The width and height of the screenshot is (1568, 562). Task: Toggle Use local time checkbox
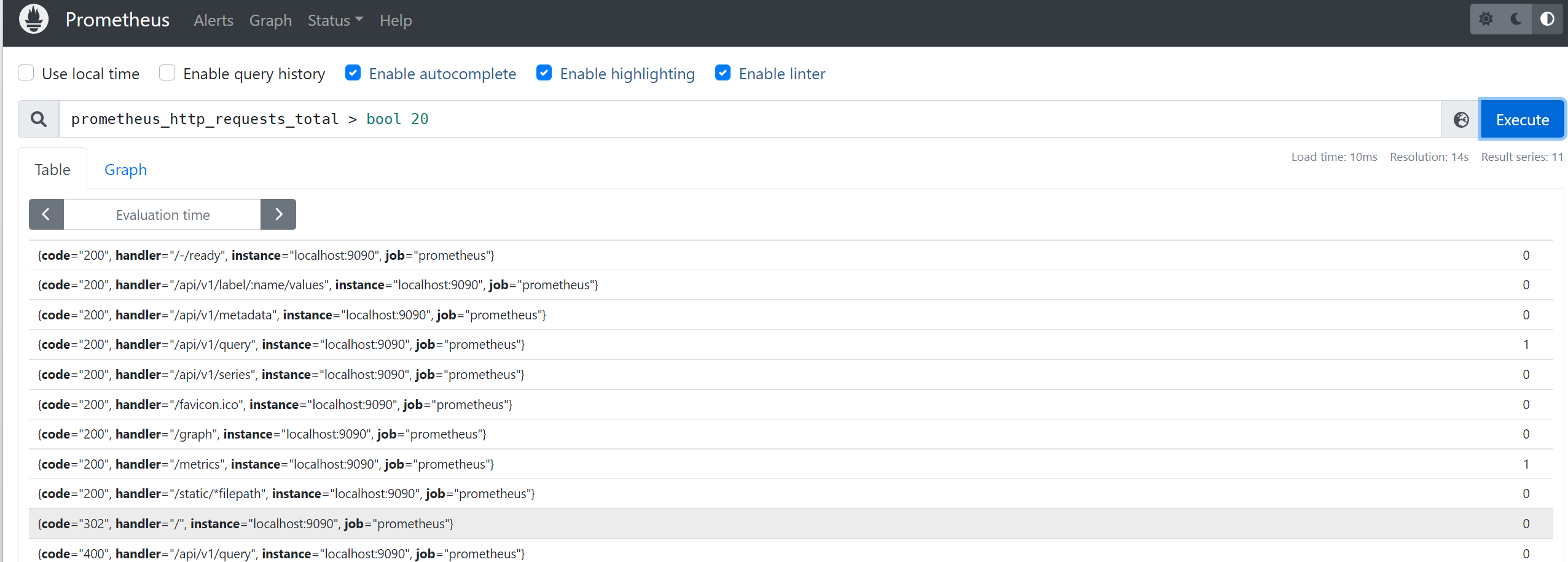point(26,73)
